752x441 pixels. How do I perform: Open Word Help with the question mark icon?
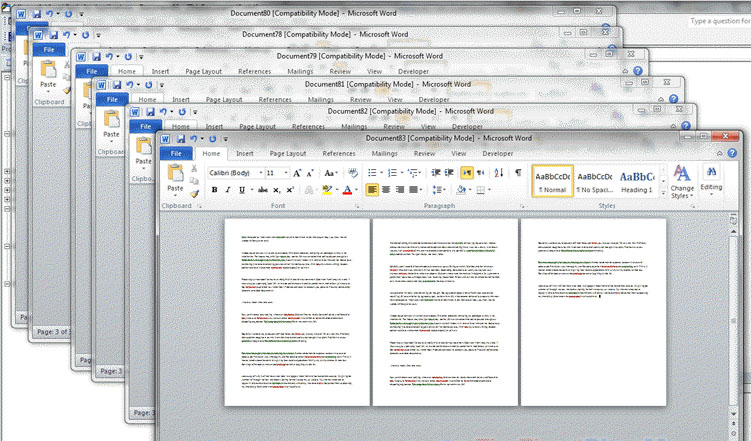(732, 153)
